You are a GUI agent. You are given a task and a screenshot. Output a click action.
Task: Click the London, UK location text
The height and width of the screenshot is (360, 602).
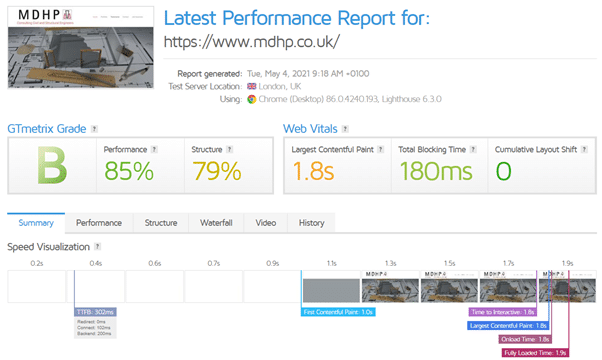pyautogui.click(x=280, y=86)
